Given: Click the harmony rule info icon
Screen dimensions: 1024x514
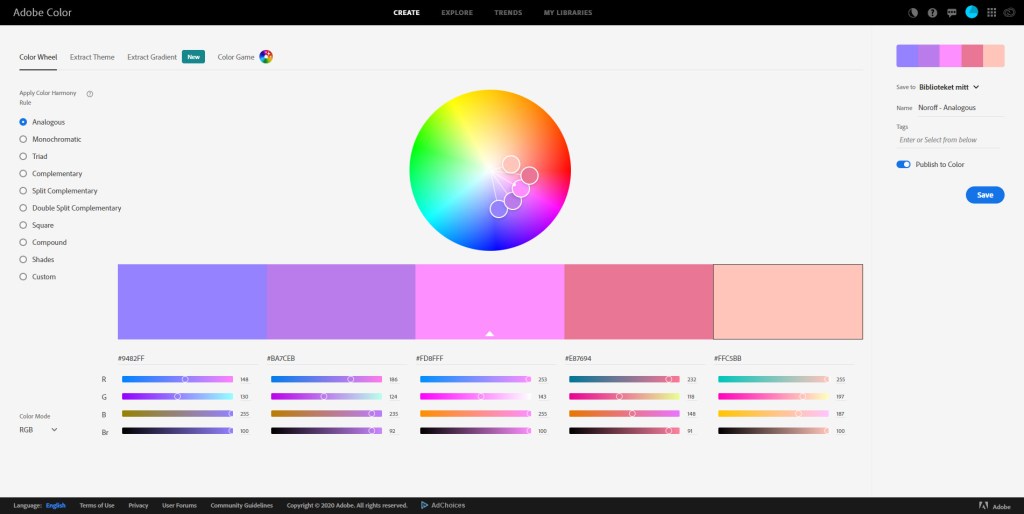Looking at the screenshot, I should pos(90,94).
